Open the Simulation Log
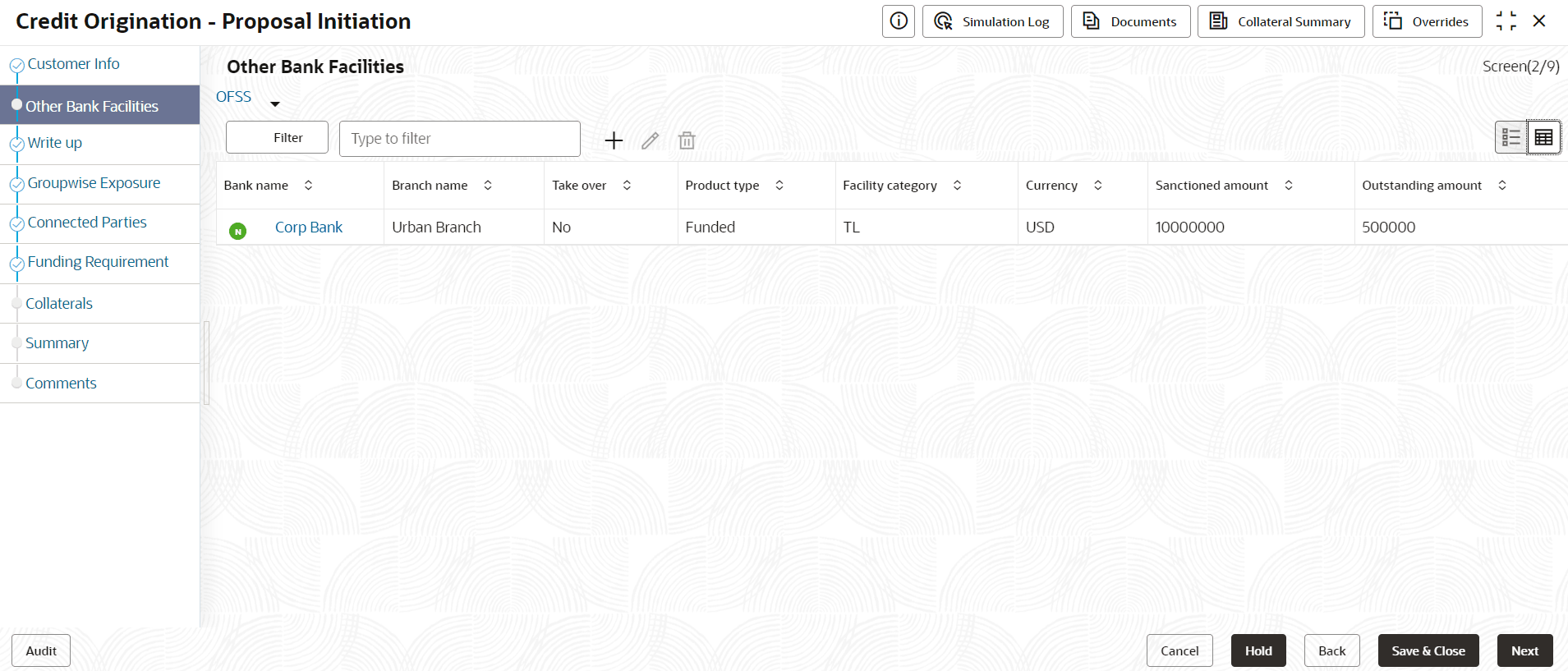This screenshot has width=1568, height=671. [992, 21]
